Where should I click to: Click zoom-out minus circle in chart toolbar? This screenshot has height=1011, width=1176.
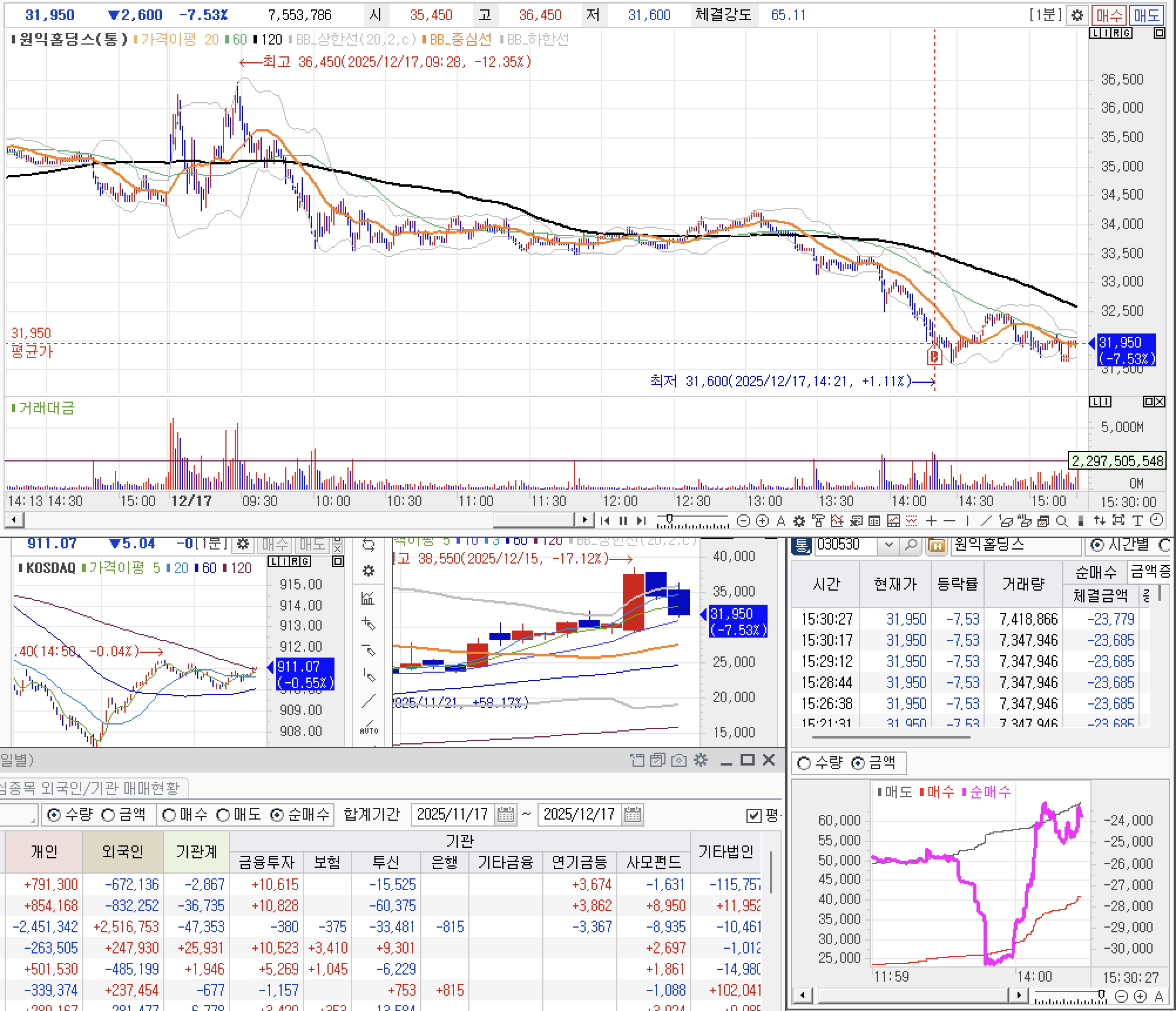pyautogui.click(x=744, y=521)
